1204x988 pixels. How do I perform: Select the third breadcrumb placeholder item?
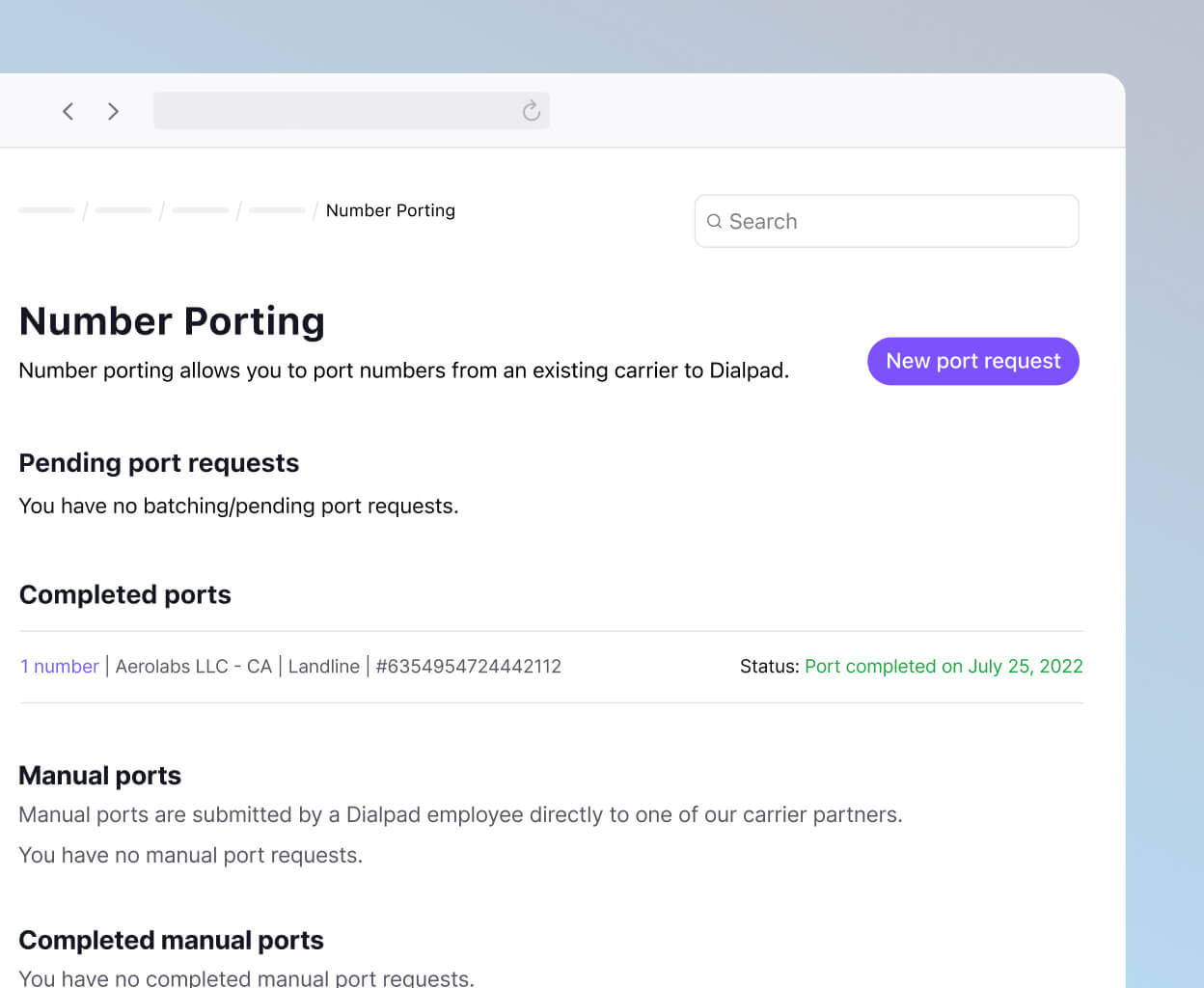tap(199, 209)
